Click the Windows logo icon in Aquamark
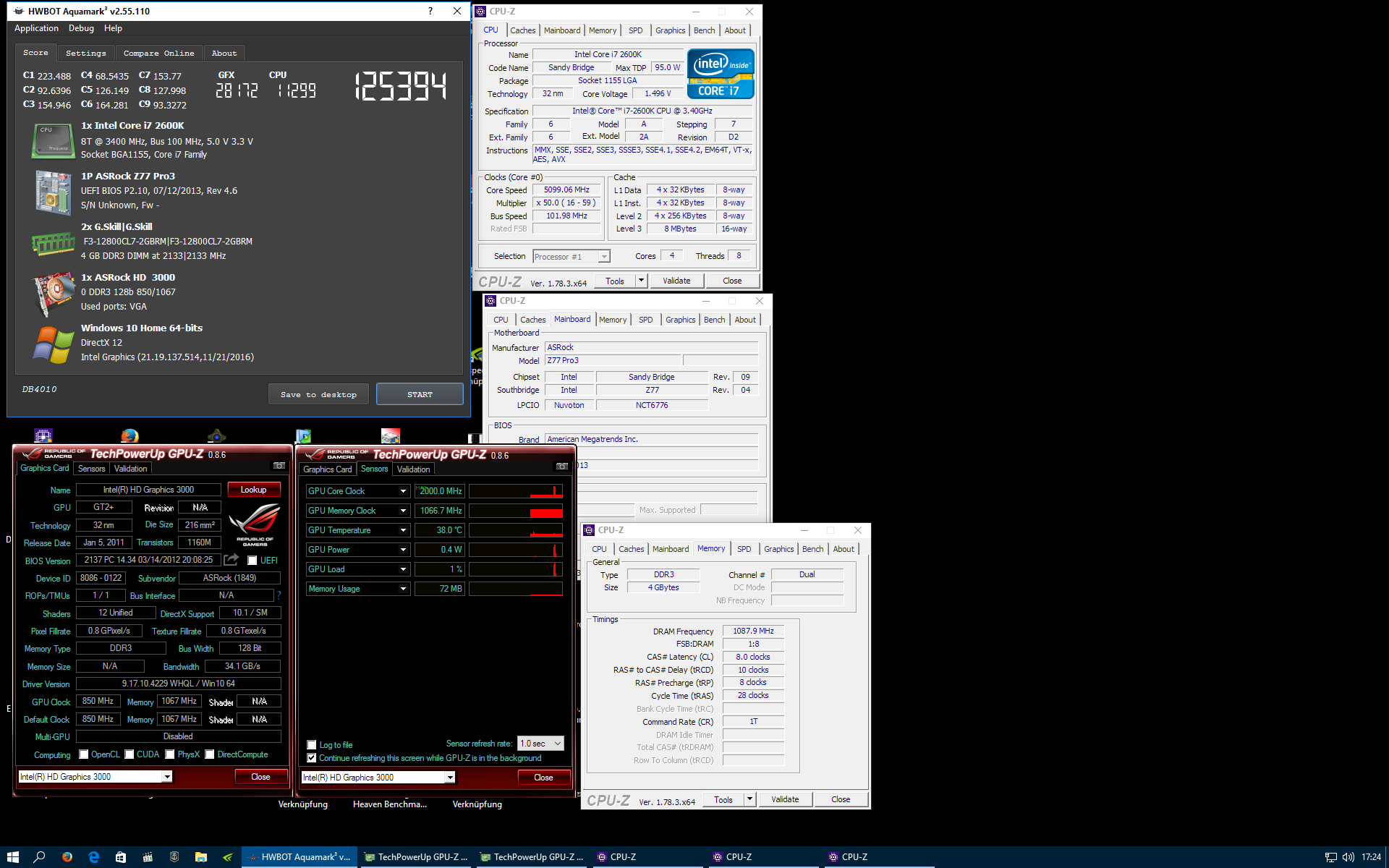The width and height of the screenshot is (1389, 868). pyautogui.click(x=53, y=344)
